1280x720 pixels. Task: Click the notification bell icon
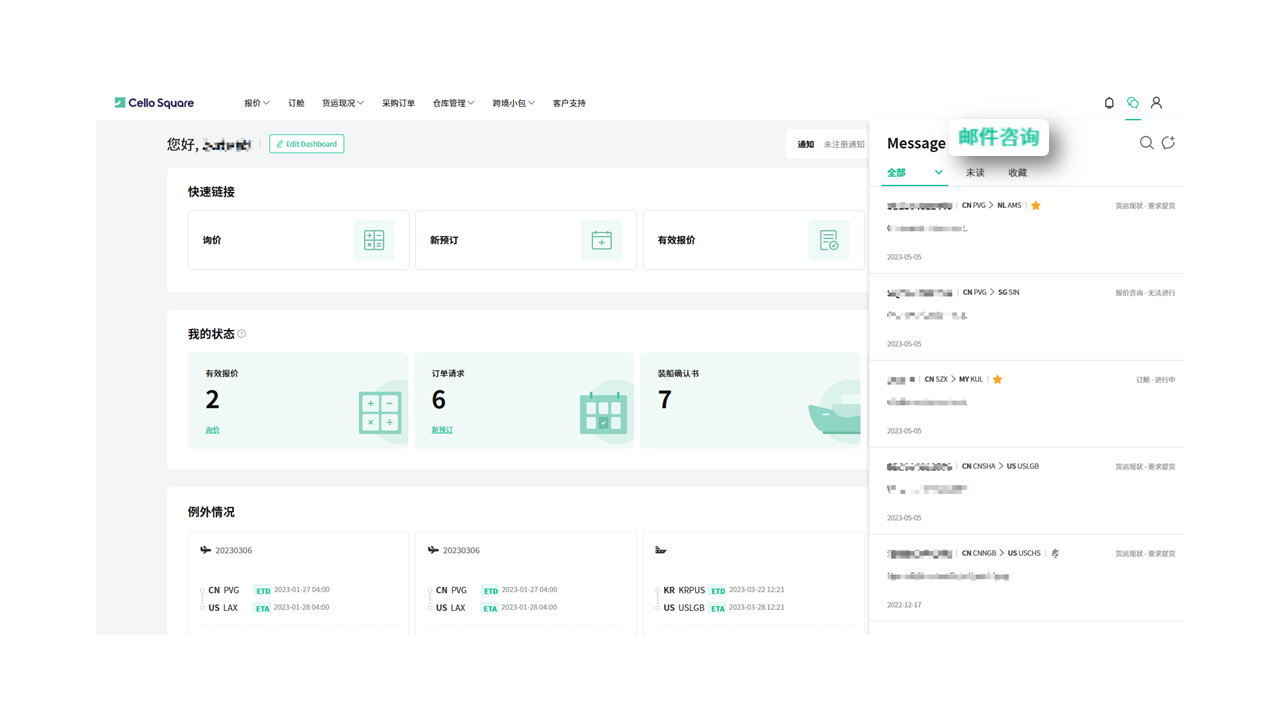tap(1109, 103)
